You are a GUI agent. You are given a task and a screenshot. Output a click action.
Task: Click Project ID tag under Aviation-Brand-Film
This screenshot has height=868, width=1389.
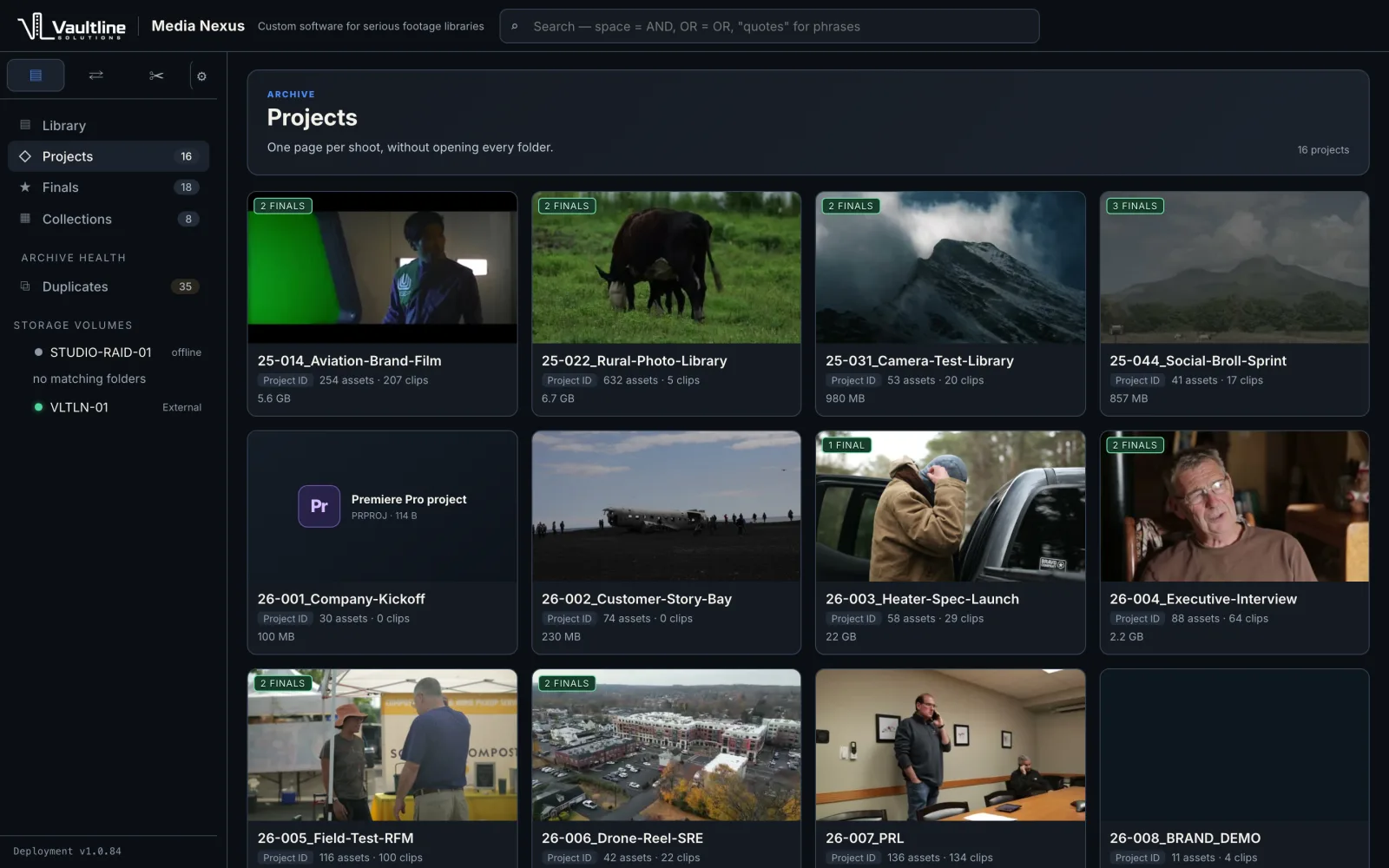point(285,380)
